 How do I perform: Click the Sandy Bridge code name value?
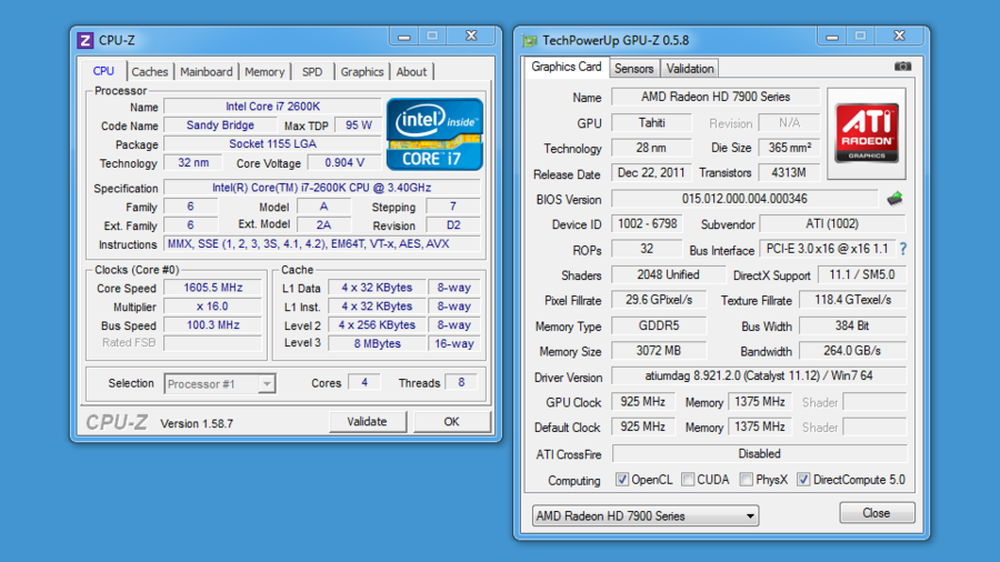220,125
